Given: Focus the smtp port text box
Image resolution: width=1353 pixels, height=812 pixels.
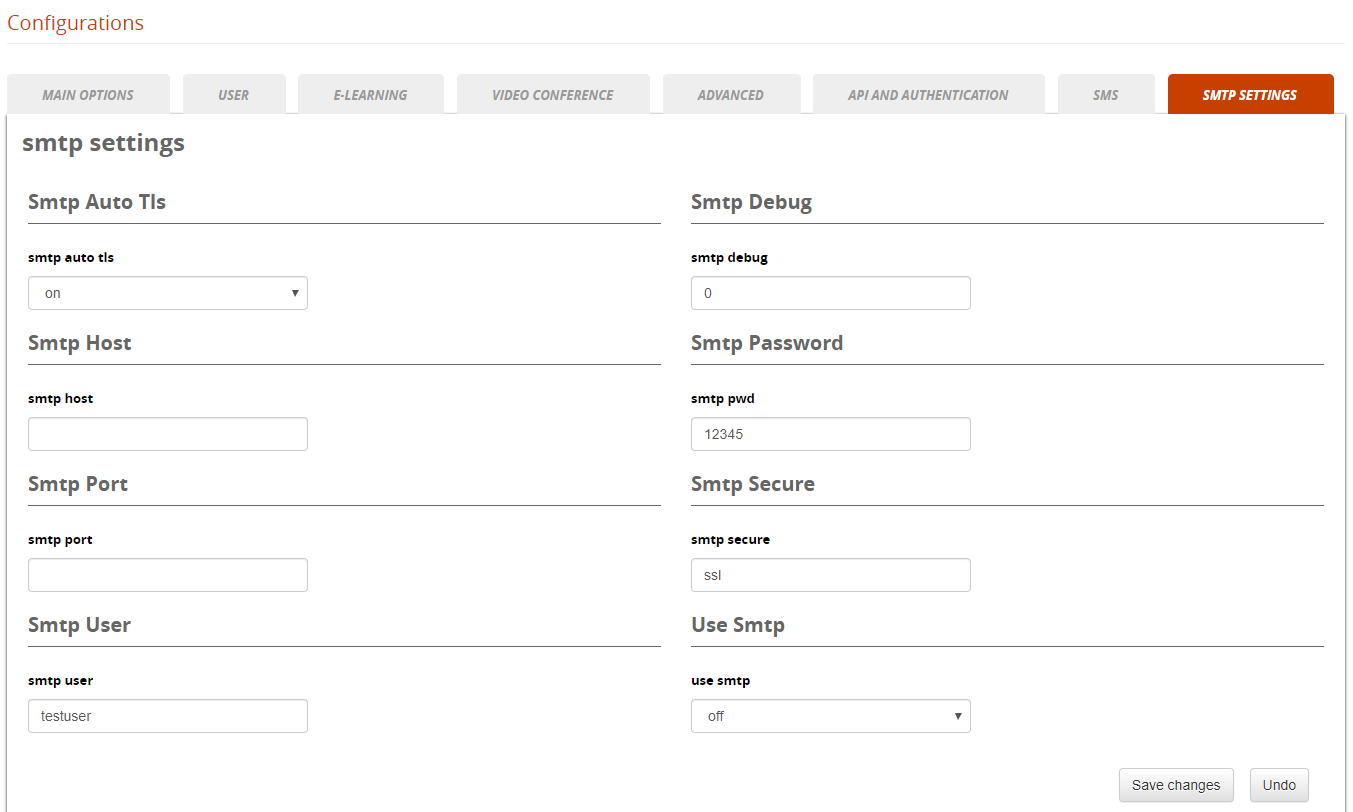Looking at the screenshot, I should point(167,576).
